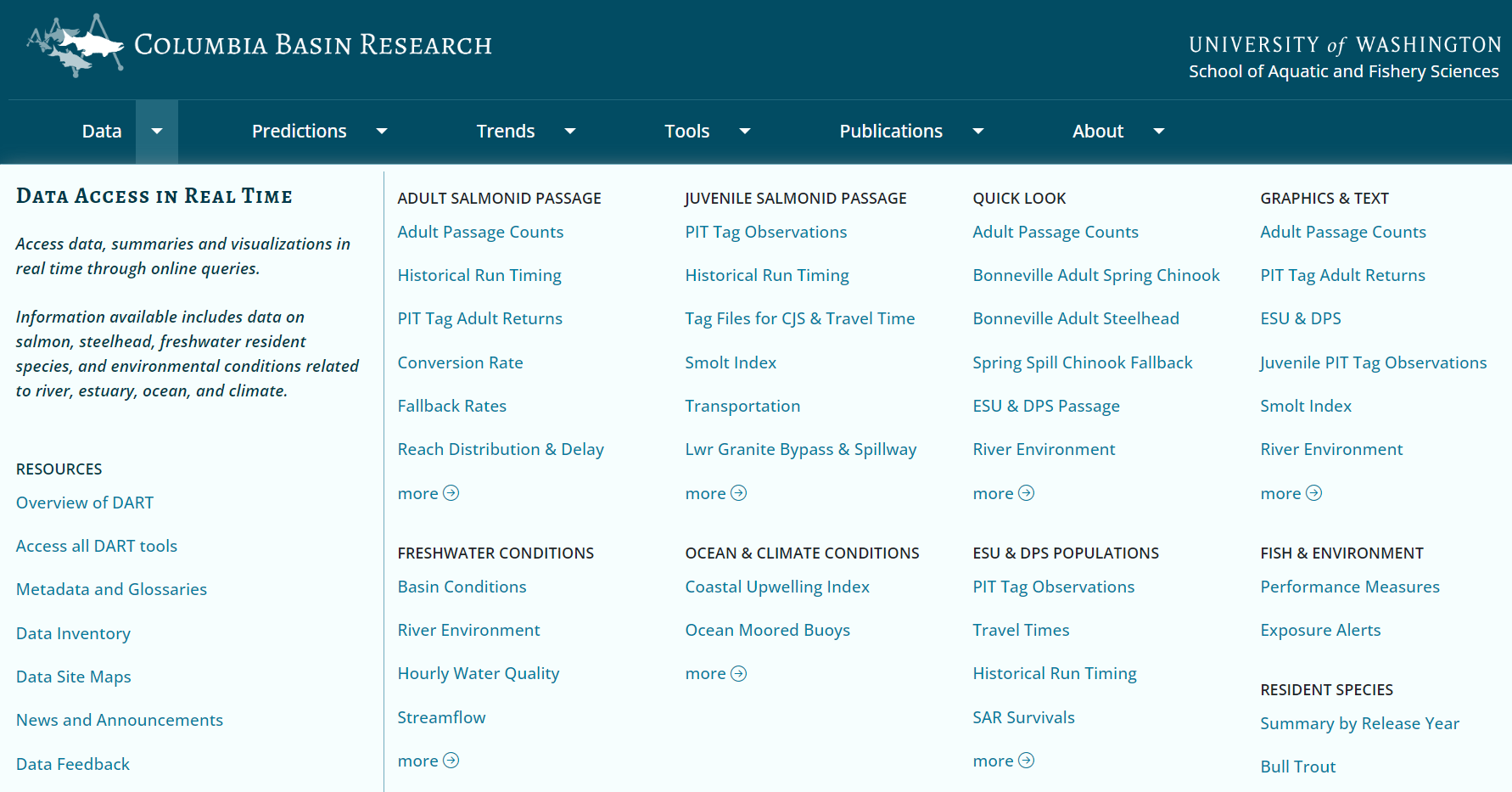Open Spring Spill Chinook Fallback link

pos(1083,362)
